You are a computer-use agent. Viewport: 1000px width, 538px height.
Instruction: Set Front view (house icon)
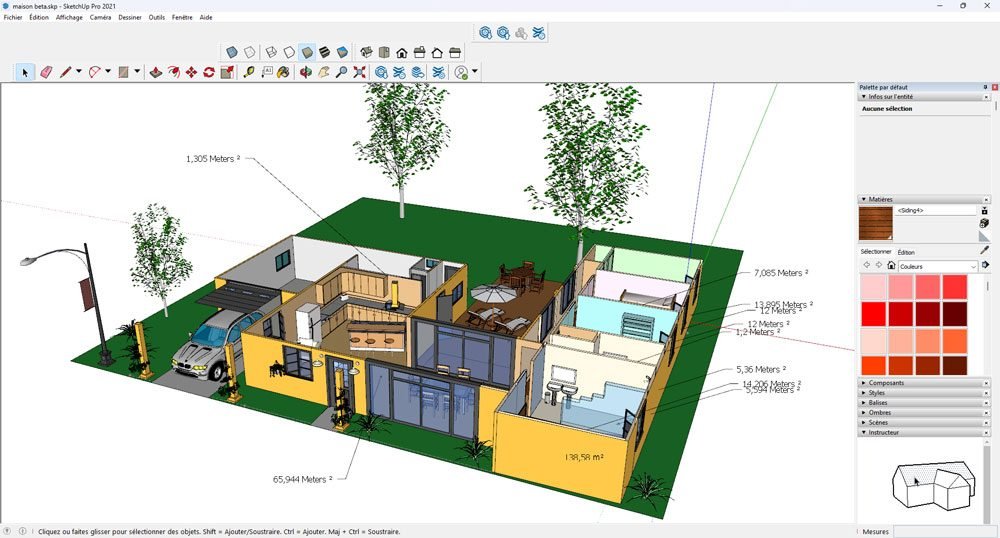pyautogui.click(x=402, y=52)
